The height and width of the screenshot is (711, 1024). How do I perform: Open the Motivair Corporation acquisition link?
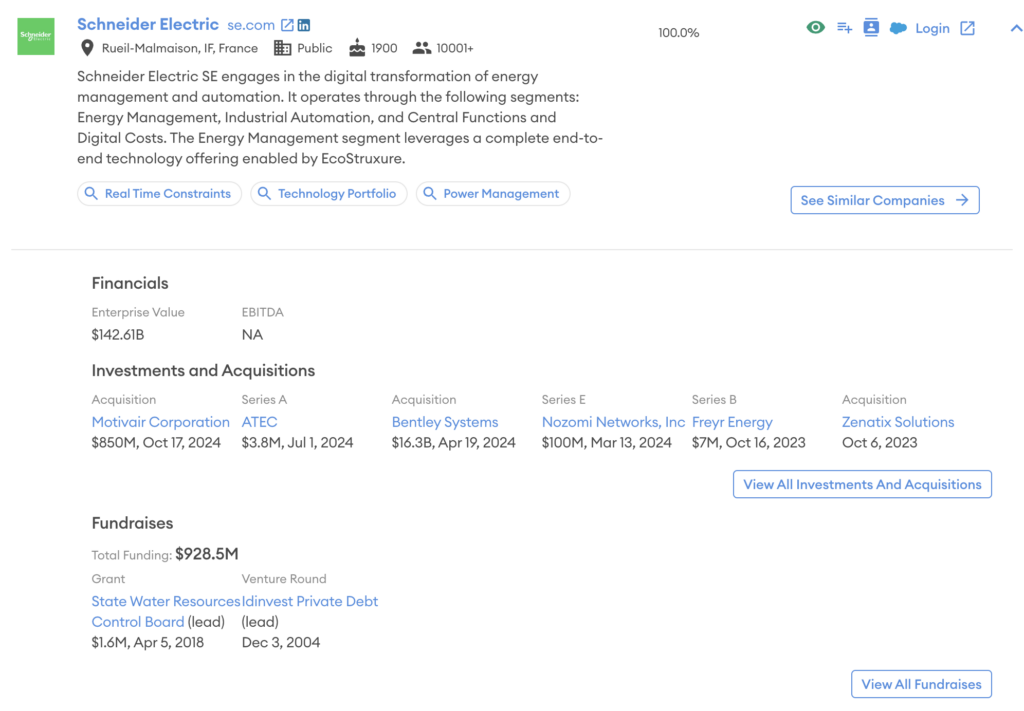tap(161, 422)
